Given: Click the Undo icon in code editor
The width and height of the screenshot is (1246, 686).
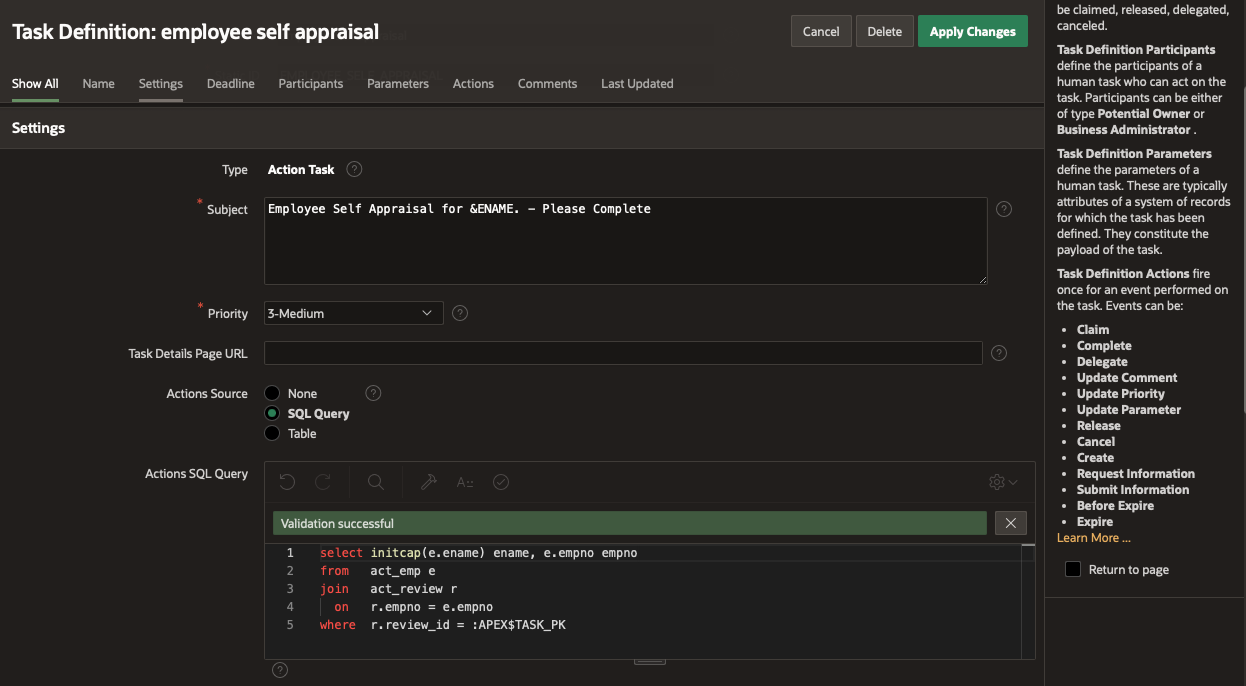Looking at the screenshot, I should (287, 482).
